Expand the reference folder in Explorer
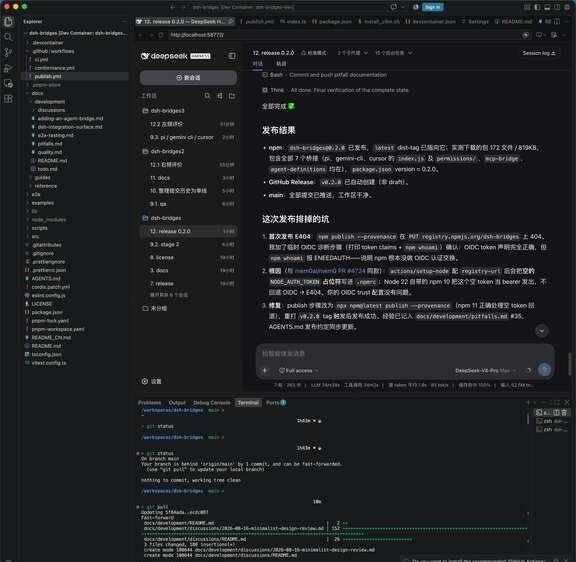The height and width of the screenshot is (562, 576). (x=45, y=186)
